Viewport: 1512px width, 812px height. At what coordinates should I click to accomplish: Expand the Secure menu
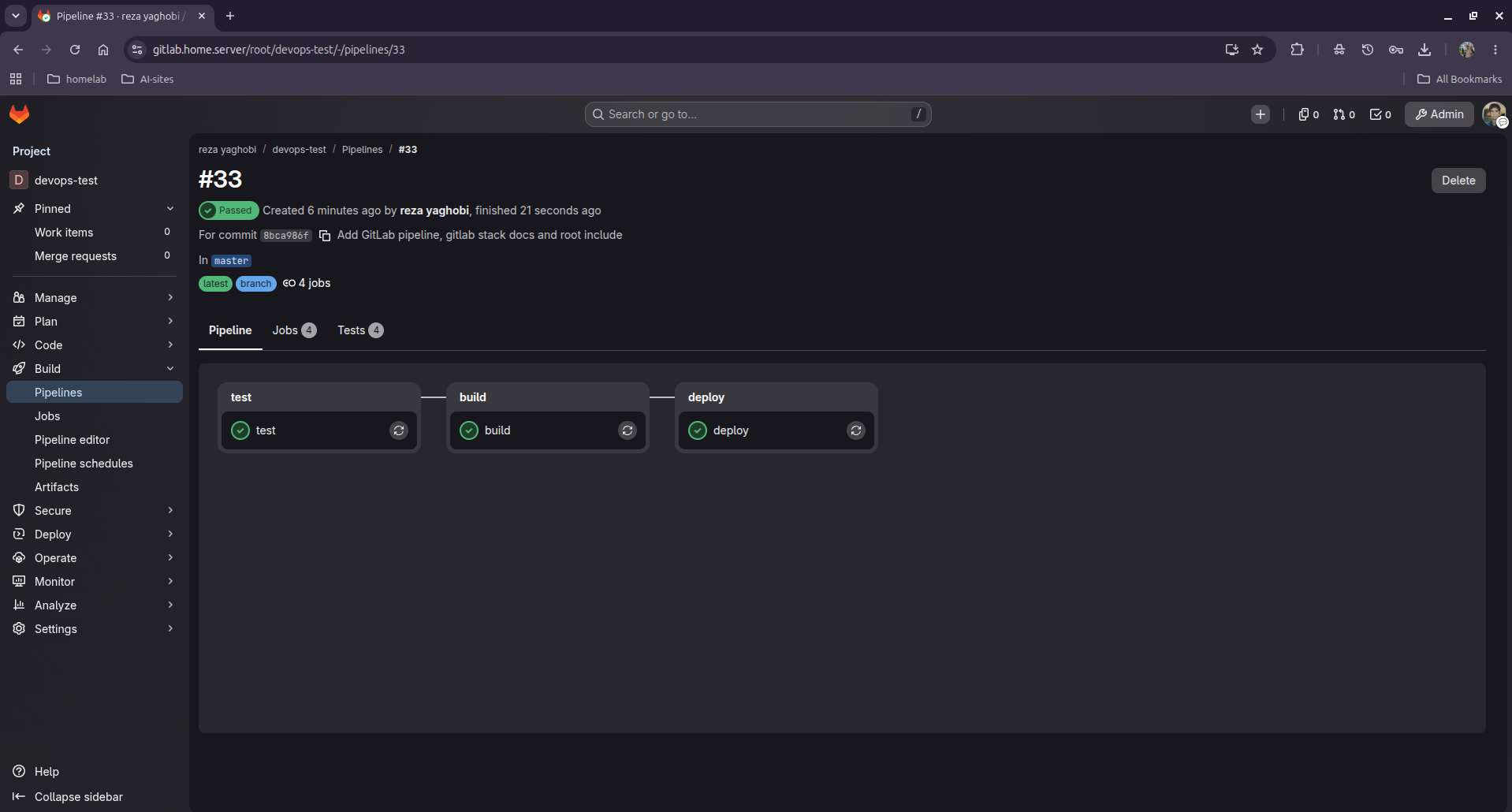[x=95, y=511]
